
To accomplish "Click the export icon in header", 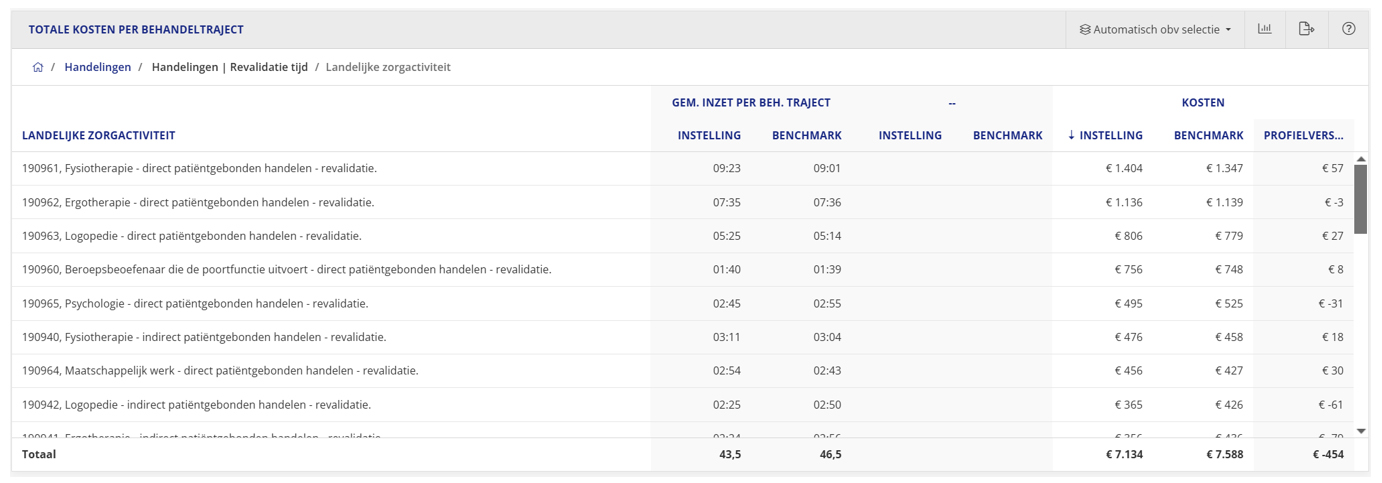I will (x=1306, y=29).
